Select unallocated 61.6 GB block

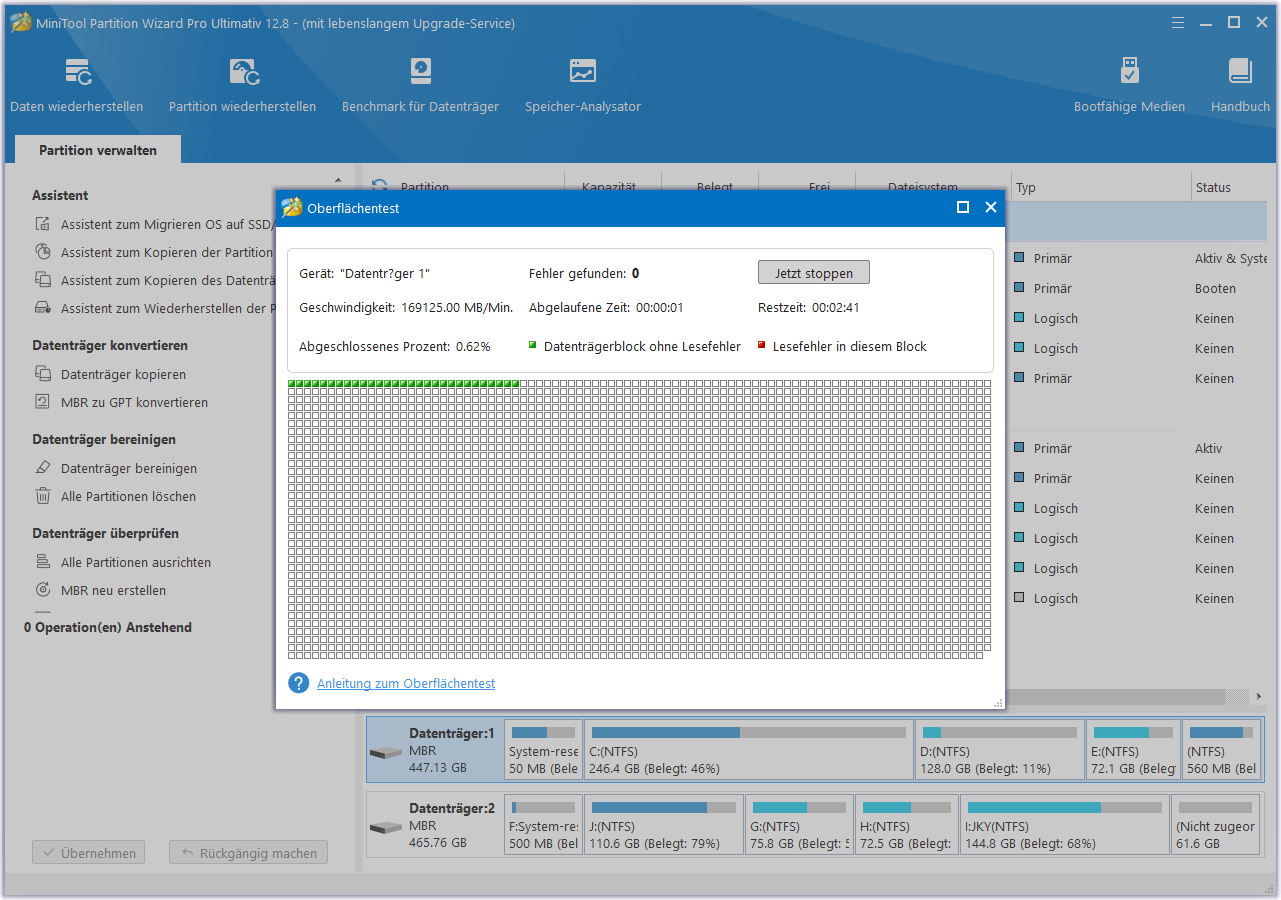click(x=1215, y=825)
